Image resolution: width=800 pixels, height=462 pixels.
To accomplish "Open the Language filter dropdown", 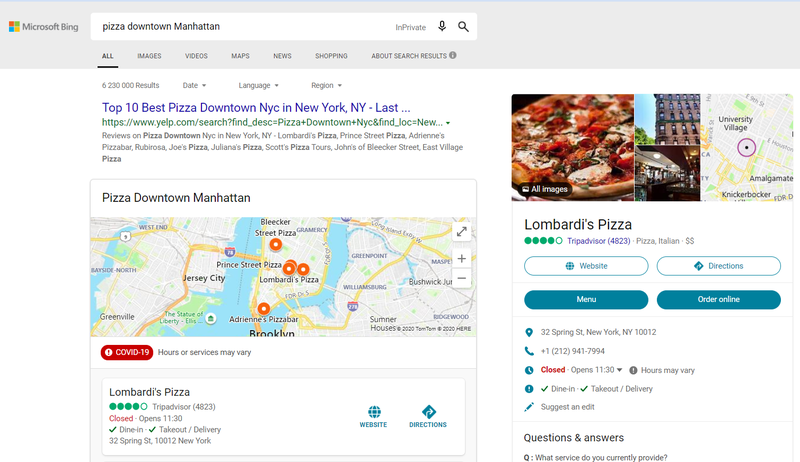I will 259,85.
